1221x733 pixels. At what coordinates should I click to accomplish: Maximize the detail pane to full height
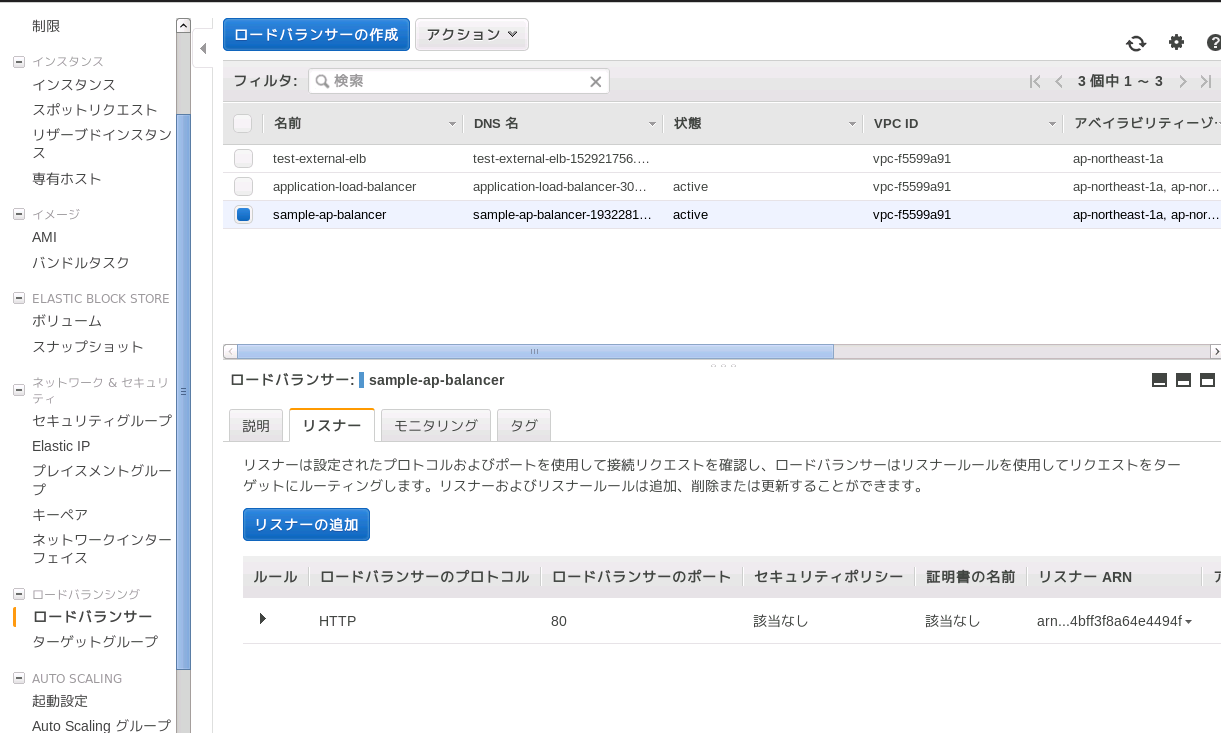click(x=1207, y=380)
